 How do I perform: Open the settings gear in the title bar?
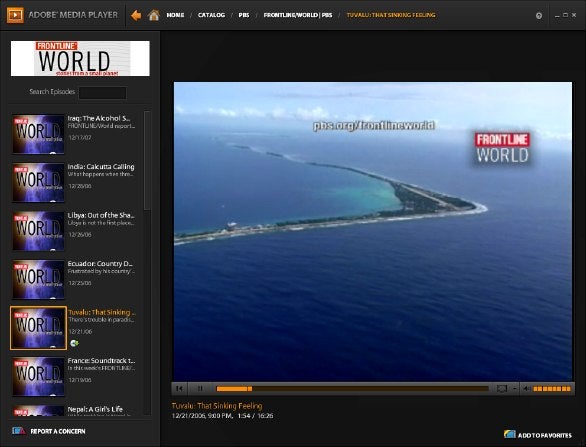[x=539, y=16]
